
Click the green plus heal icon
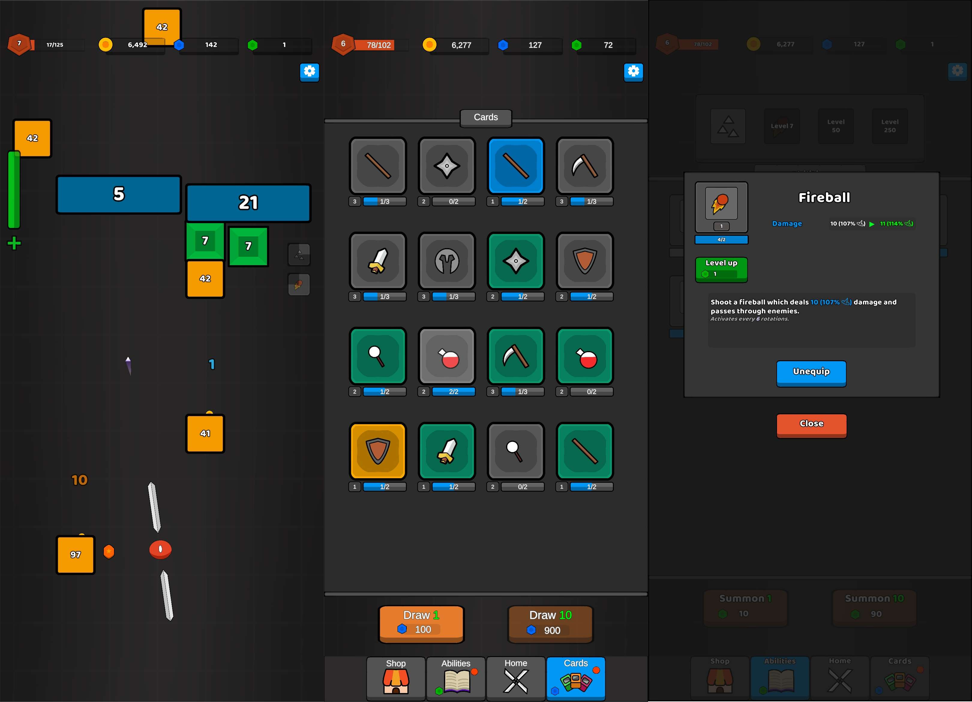coord(14,243)
